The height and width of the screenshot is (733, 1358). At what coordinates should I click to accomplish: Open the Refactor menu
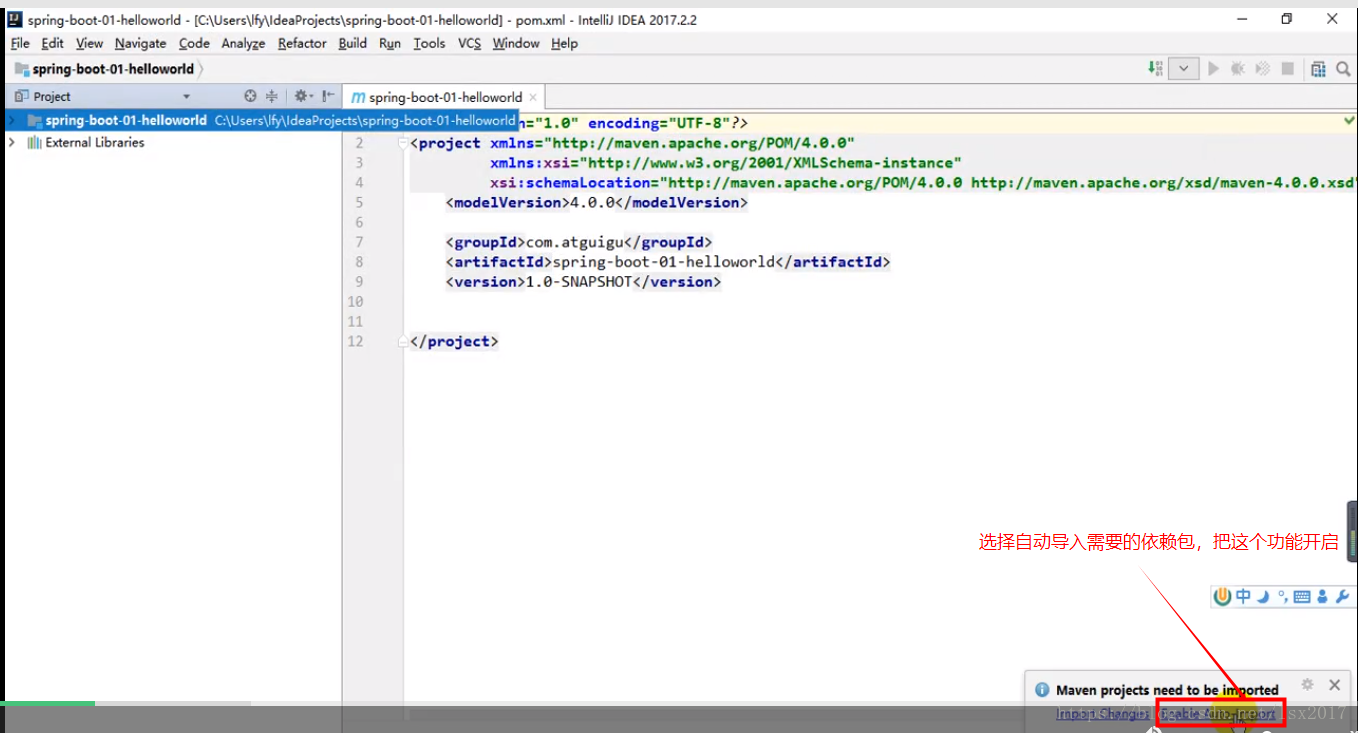tap(302, 43)
